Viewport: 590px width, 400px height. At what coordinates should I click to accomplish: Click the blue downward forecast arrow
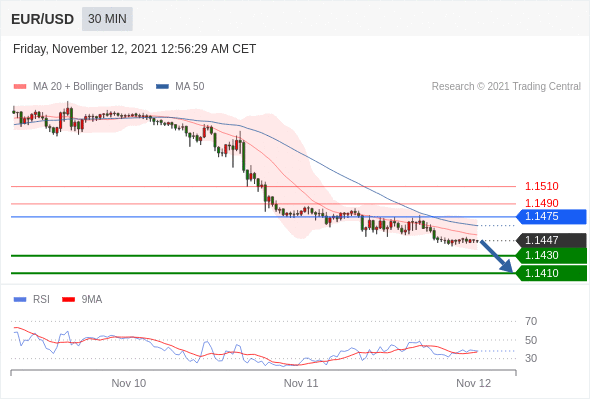pyautogui.click(x=497, y=257)
